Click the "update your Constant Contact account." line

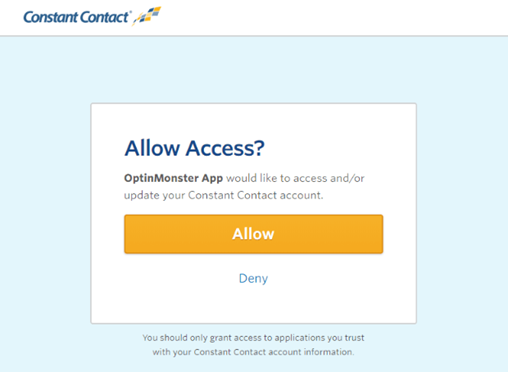coord(224,195)
